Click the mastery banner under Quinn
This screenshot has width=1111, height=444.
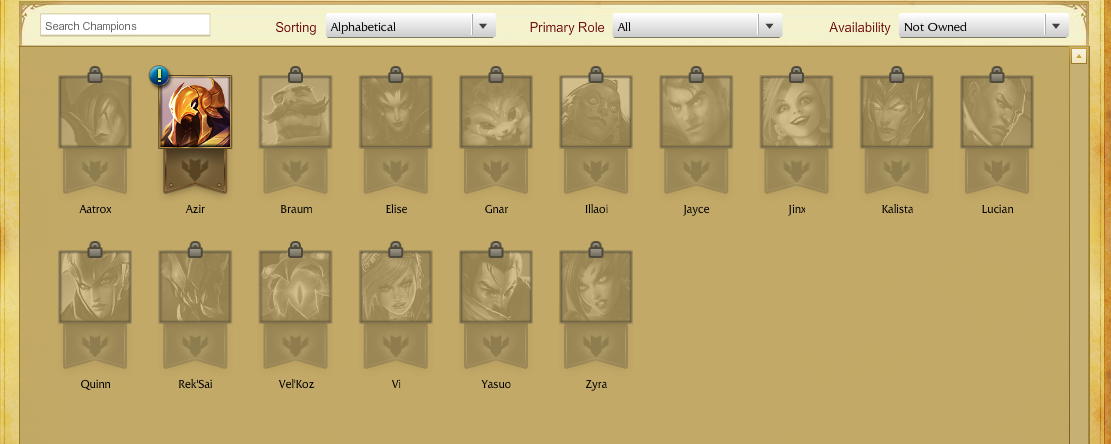pyautogui.click(x=95, y=346)
